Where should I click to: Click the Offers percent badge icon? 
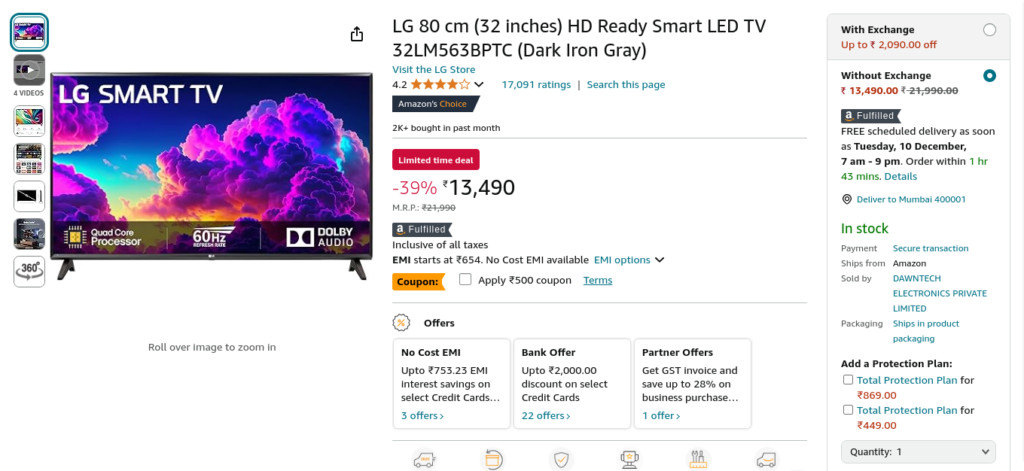pos(401,323)
